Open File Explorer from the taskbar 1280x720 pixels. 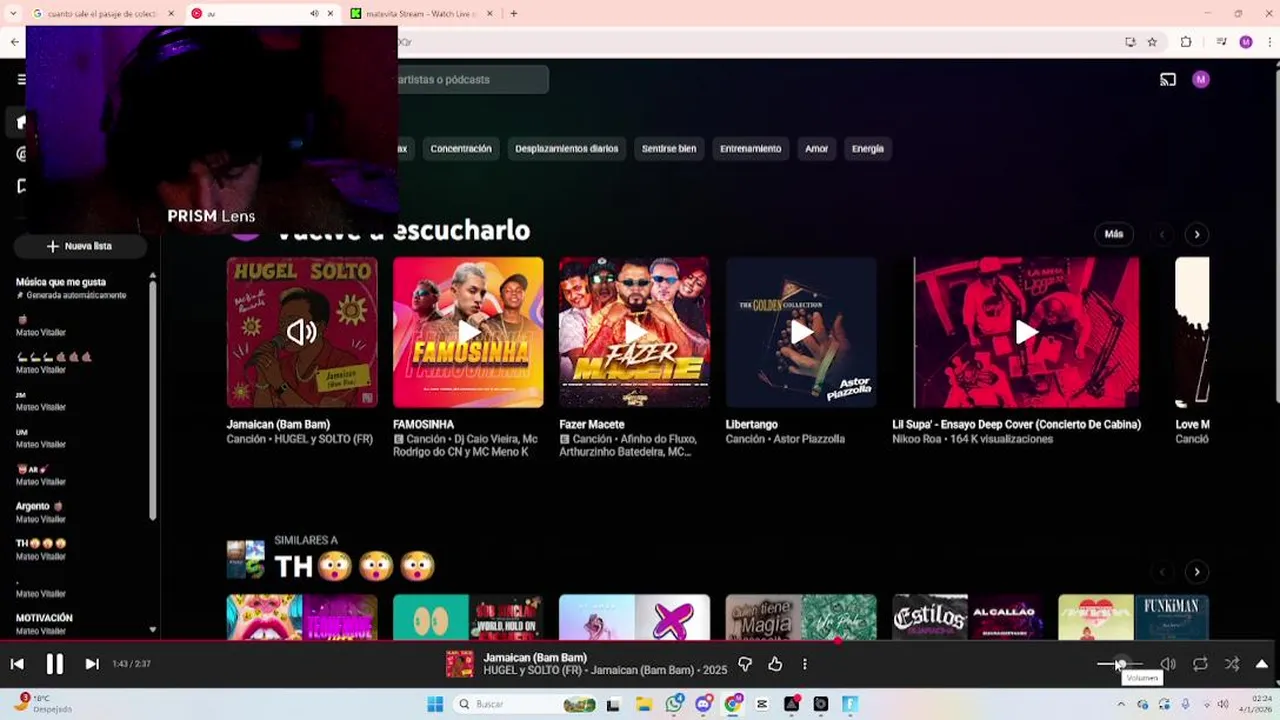click(643, 704)
